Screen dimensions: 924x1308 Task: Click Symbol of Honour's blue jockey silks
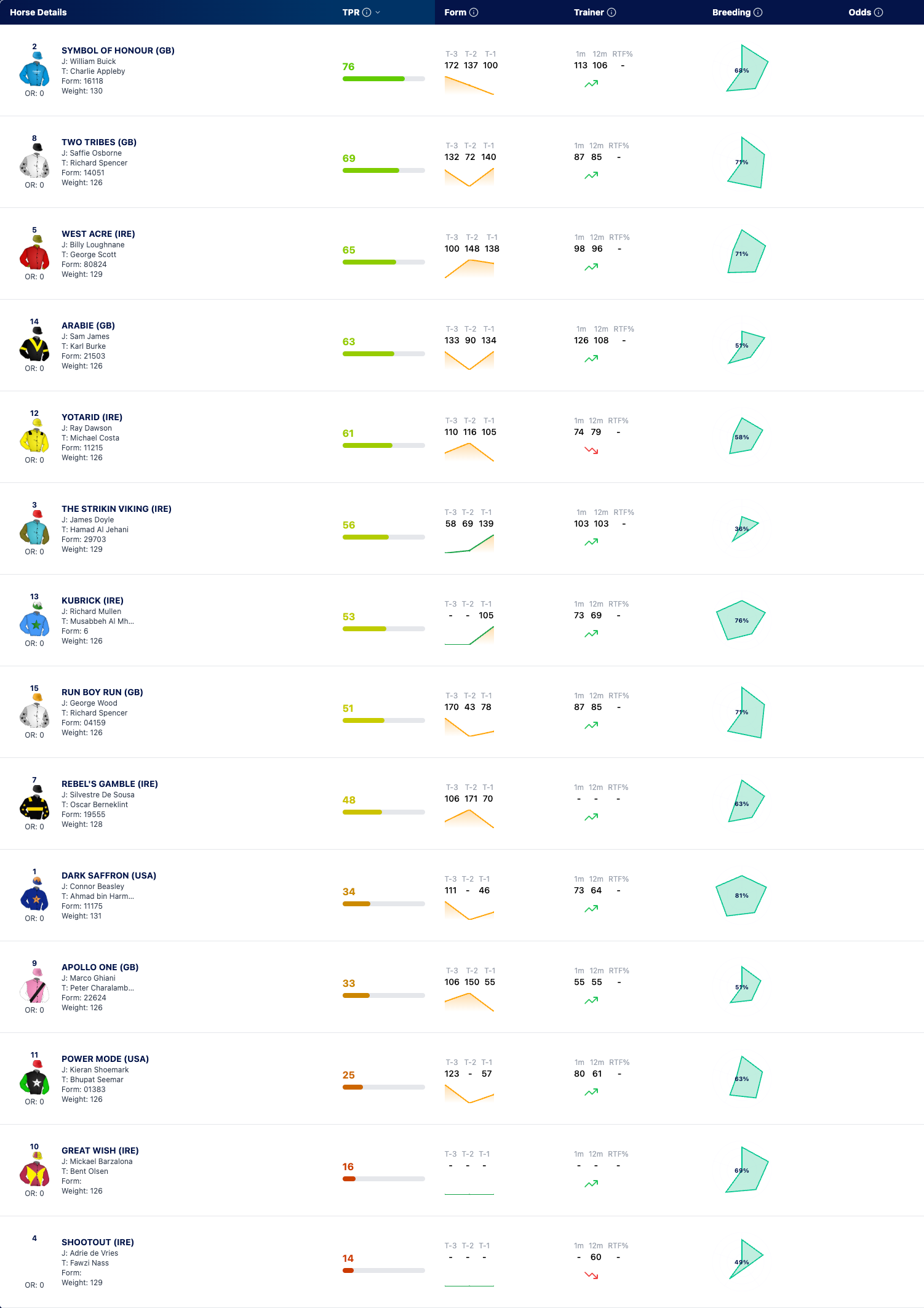click(34, 70)
